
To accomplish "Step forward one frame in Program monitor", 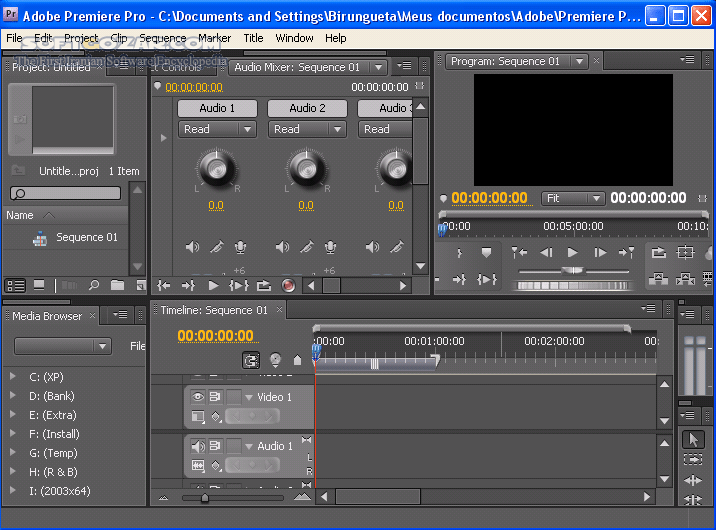I will (x=599, y=253).
